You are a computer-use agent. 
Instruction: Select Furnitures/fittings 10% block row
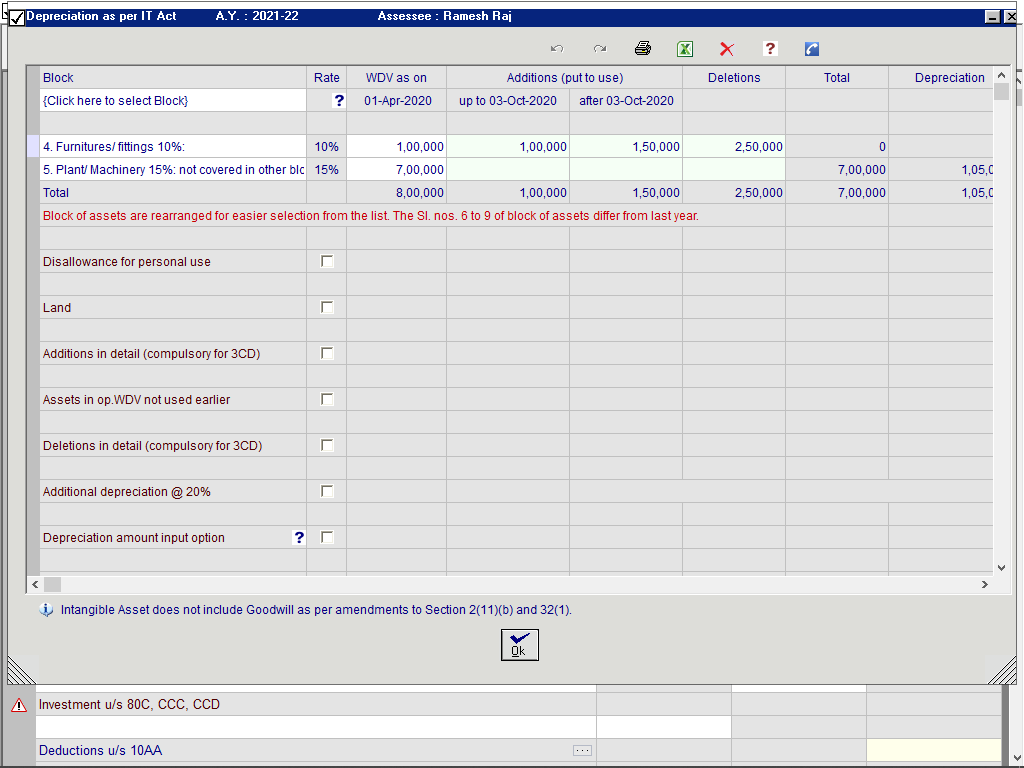[170, 147]
